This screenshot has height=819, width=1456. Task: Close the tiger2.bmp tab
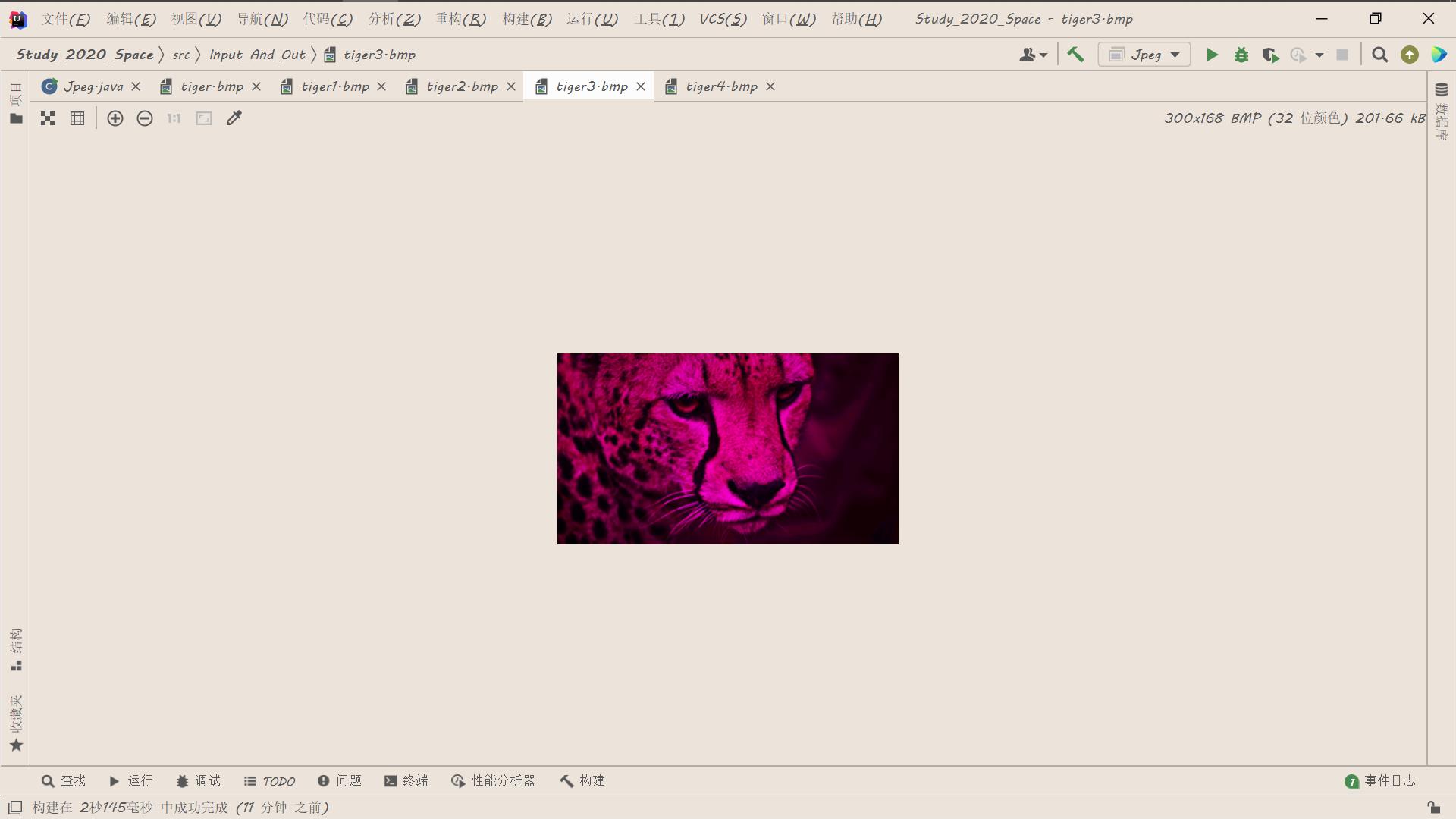click(511, 86)
